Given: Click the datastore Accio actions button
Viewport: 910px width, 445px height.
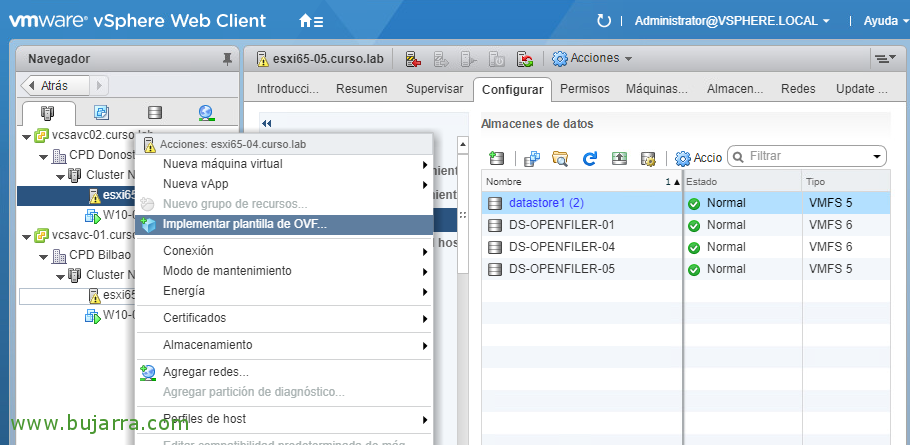Looking at the screenshot, I should tap(699, 158).
